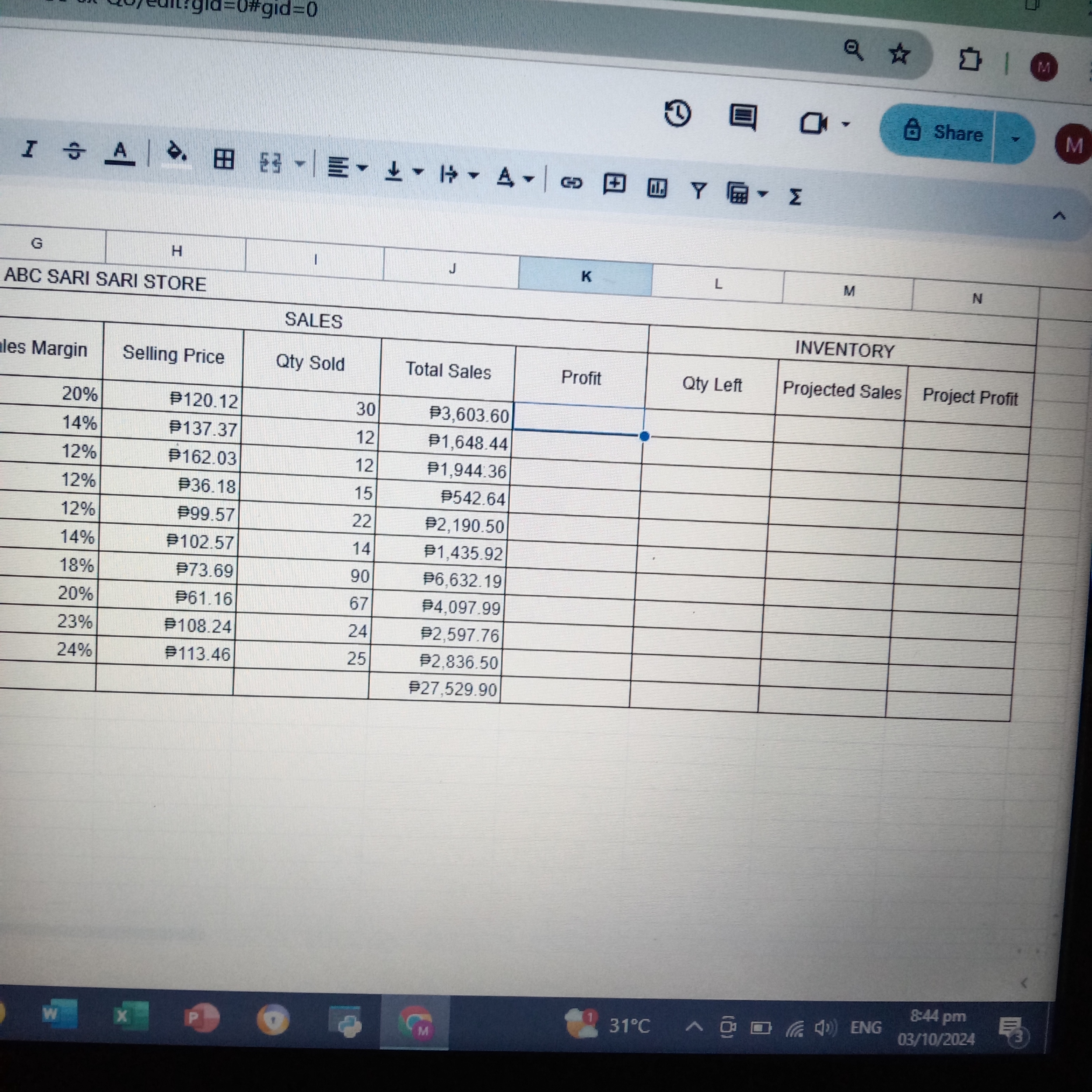Image resolution: width=1092 pixels, height=1092 pixels.
Task: Select the Qty Left header cell
Action: 712,384
